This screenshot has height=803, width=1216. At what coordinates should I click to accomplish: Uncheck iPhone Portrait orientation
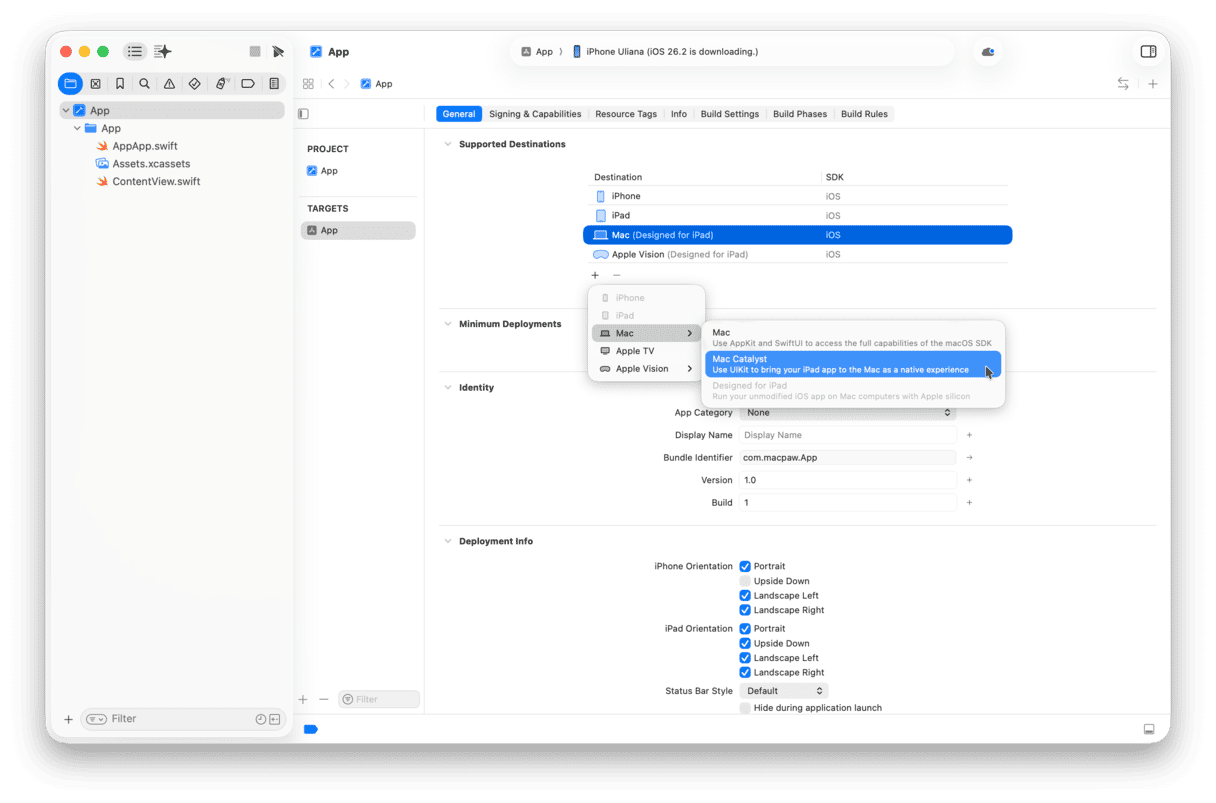tap(745, 566)
